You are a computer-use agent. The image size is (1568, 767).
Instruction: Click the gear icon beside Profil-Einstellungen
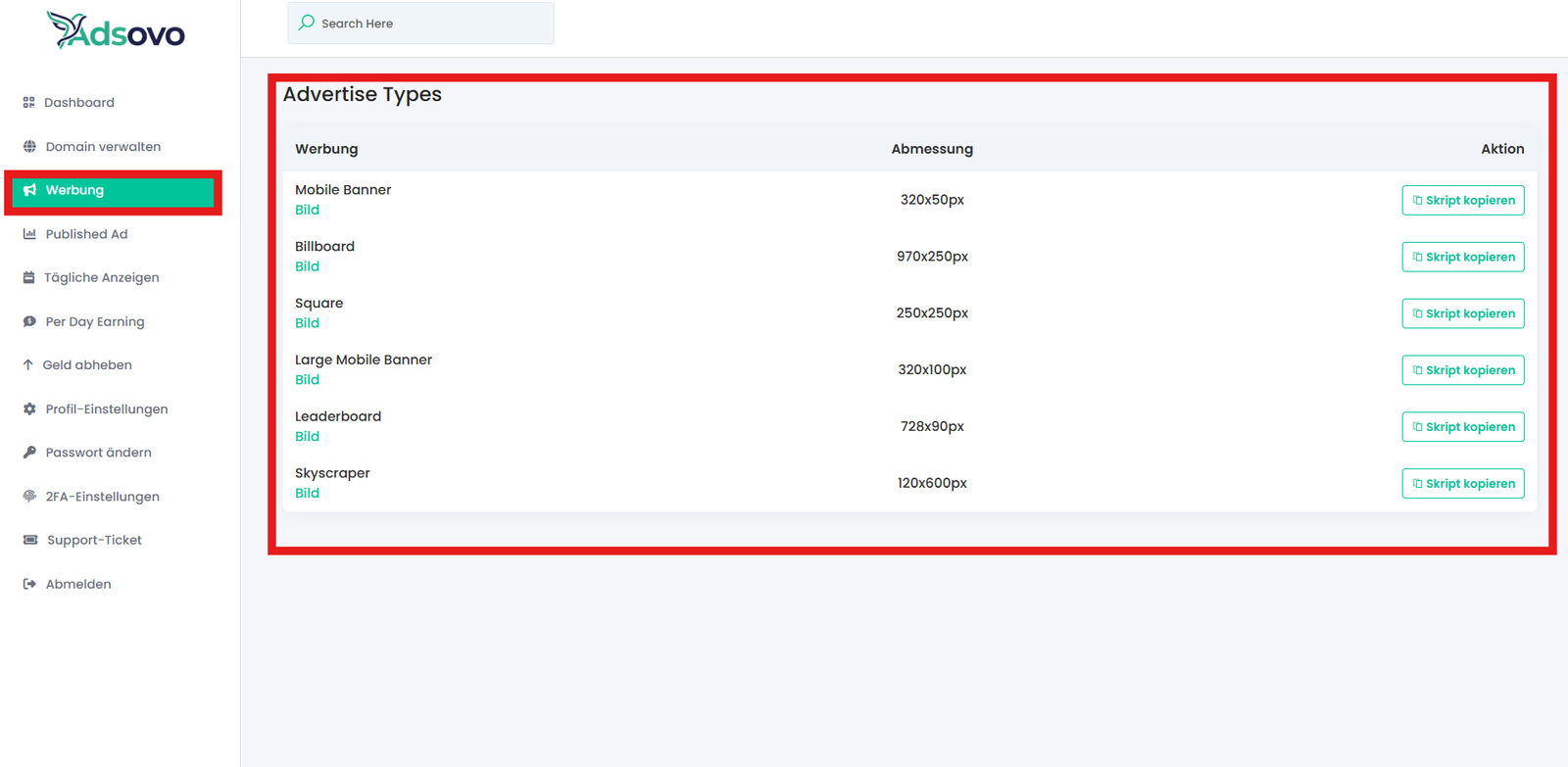point(29,409)
